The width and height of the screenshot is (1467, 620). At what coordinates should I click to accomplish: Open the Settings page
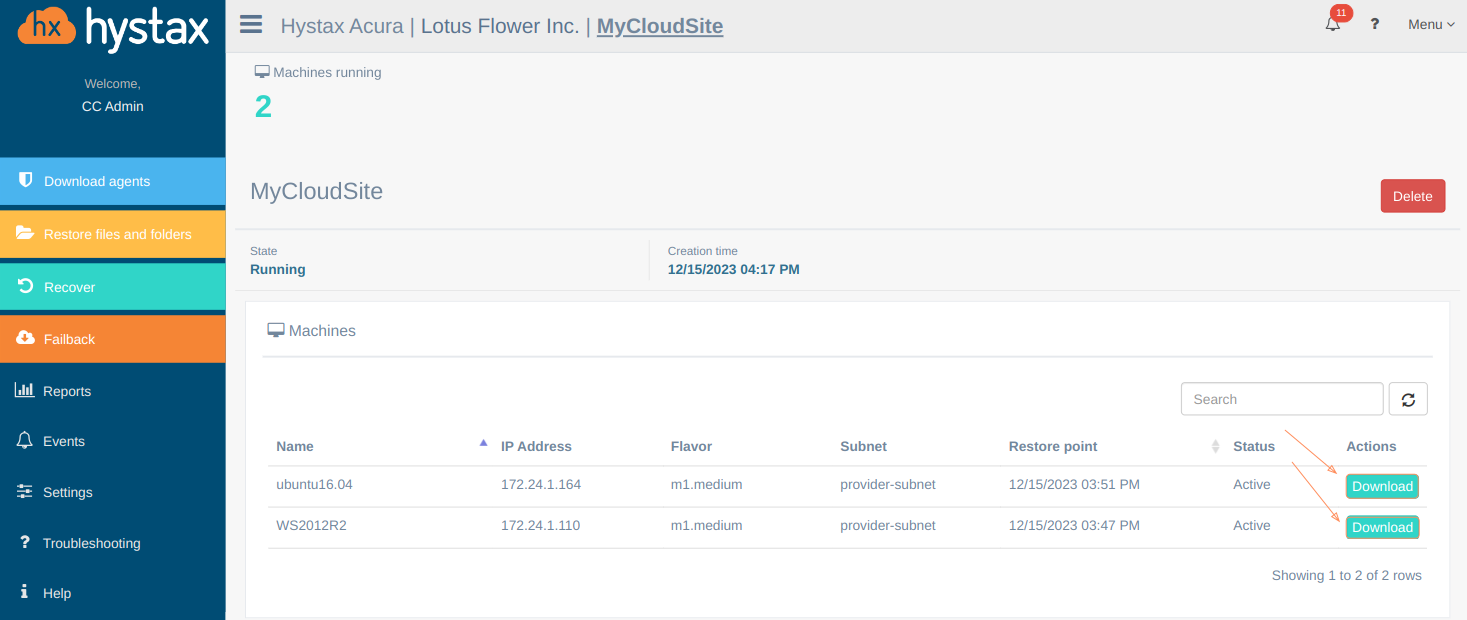pos(68,492)
